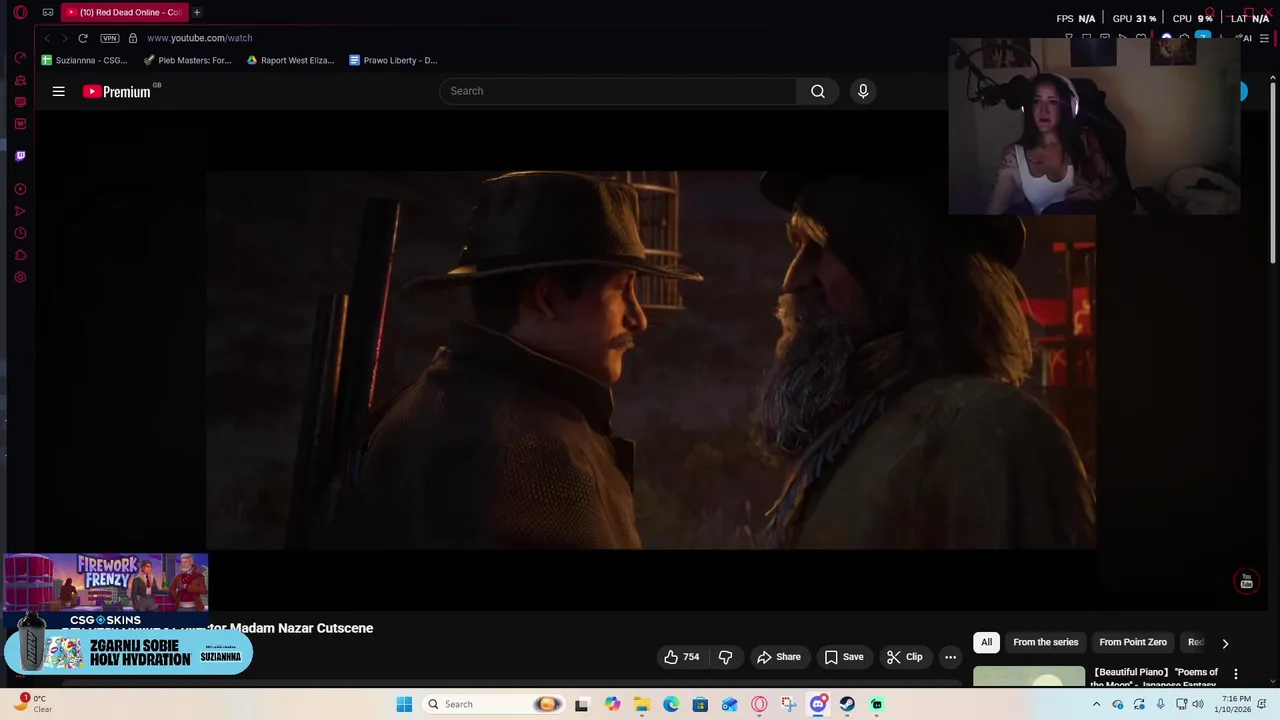The image size is (1280, 720).
Task: Open Windows Start menu
Action: (404, 704)
